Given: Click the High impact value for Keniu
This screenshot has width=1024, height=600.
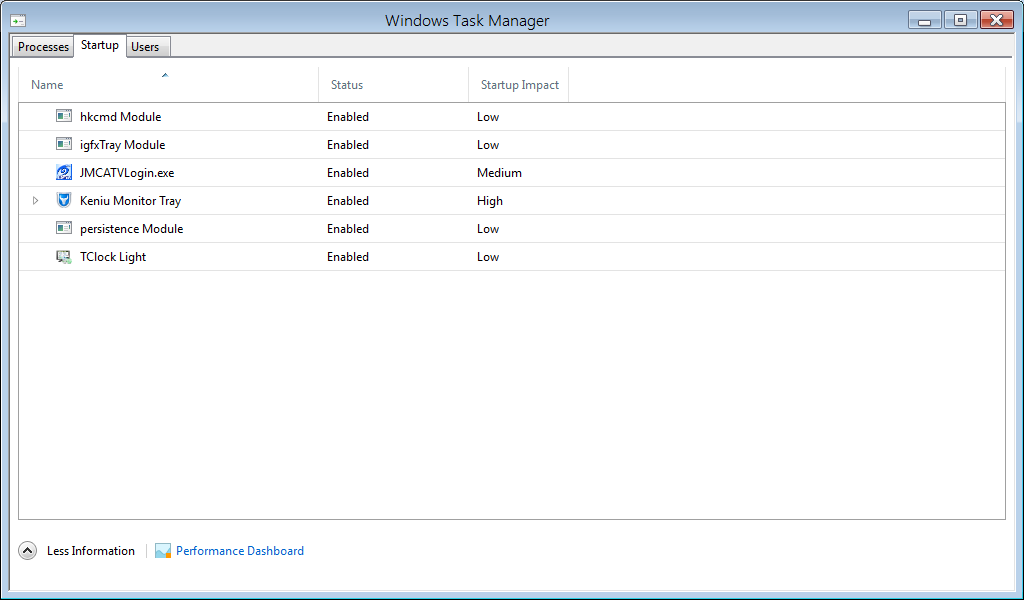Looking at the screenshot, I should coord(490,201).
